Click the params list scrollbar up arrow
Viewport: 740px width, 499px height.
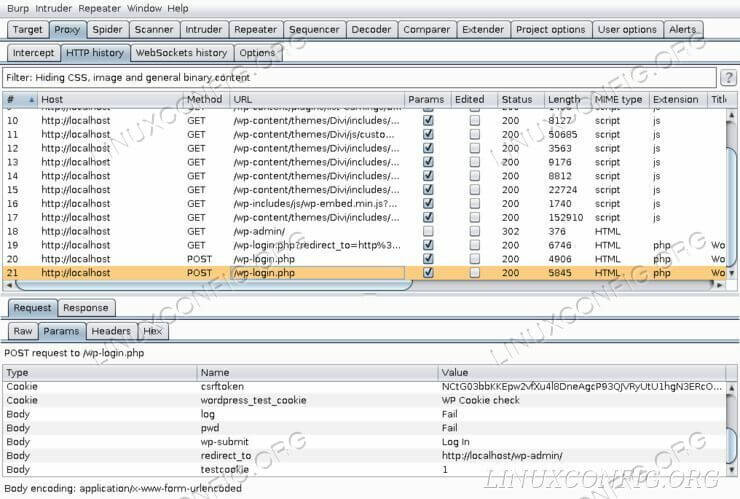click(x=732, y=388)
